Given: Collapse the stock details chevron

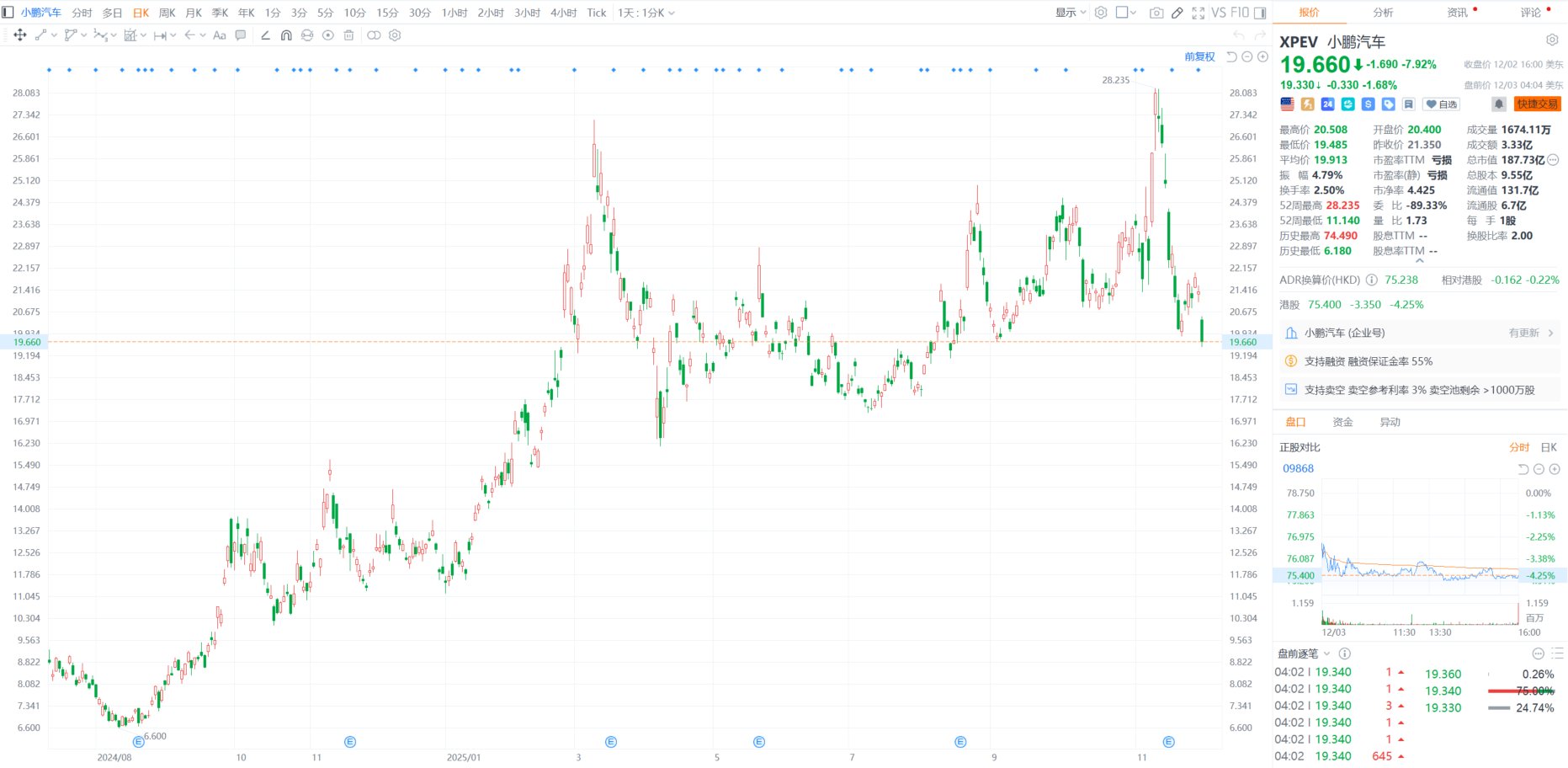Looking at the screenshot, I should point(1419,261).
